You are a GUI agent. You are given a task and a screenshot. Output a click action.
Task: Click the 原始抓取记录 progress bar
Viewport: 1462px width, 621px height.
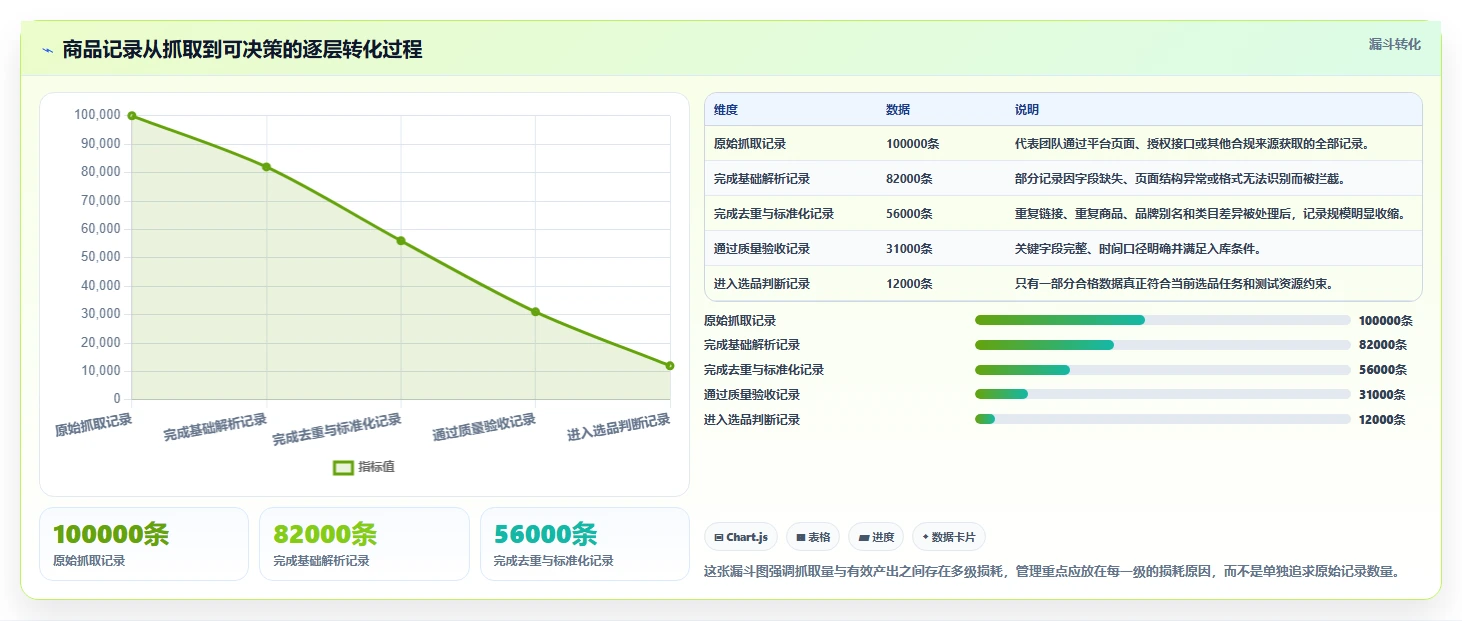[1162, 320]
